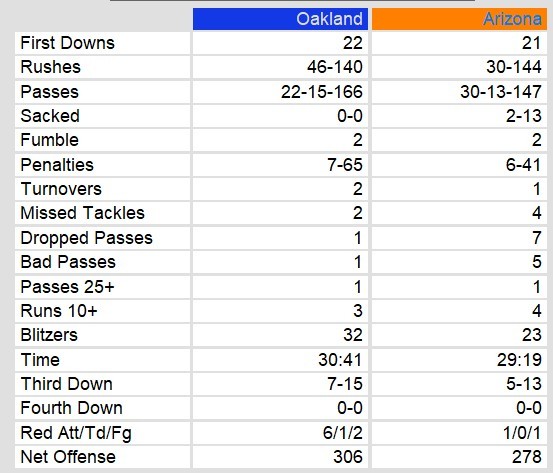Click Oakland's Red Att/Td/Fg value 6/1/2
The width and height of the screenshot is (553, 473).
coord(342,433)
